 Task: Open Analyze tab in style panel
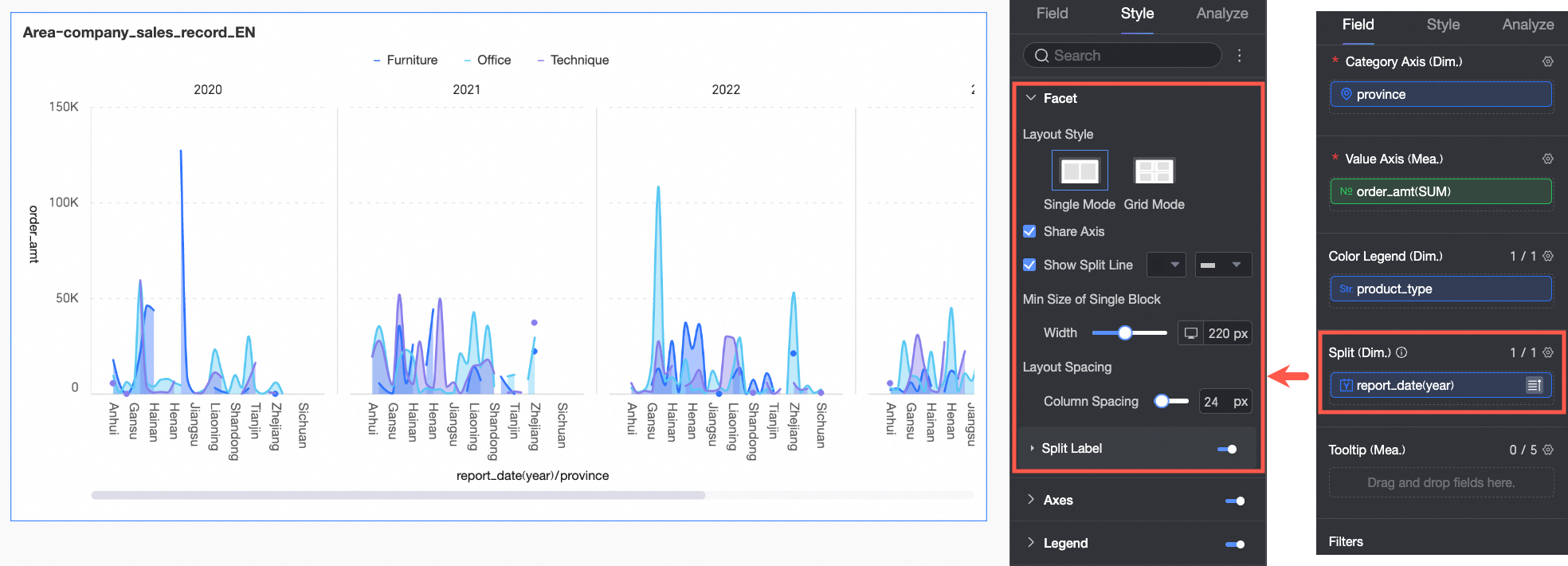(x=1221, y=14)
